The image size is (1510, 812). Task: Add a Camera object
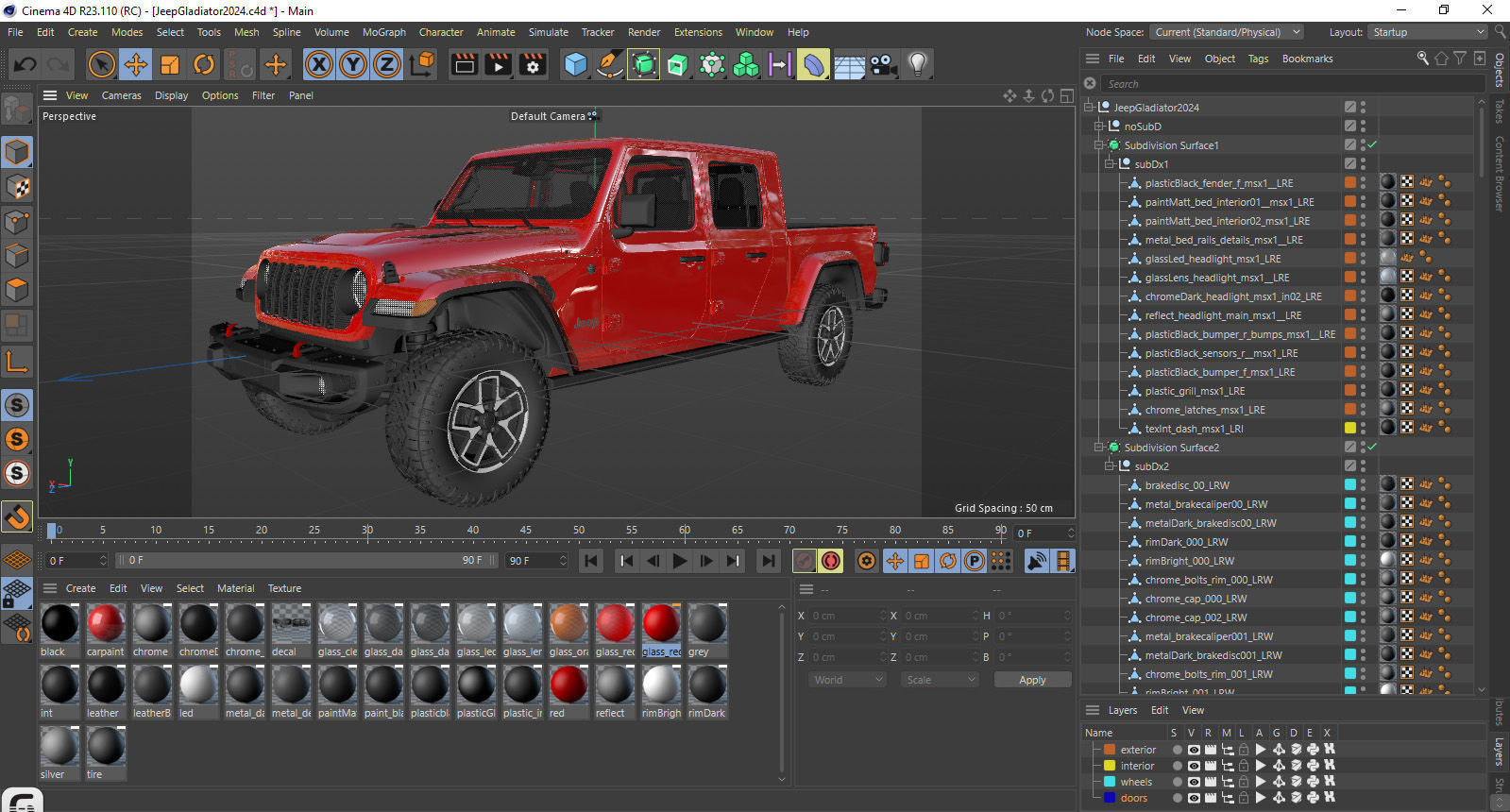pyautogui.click(x=883, y=64)
